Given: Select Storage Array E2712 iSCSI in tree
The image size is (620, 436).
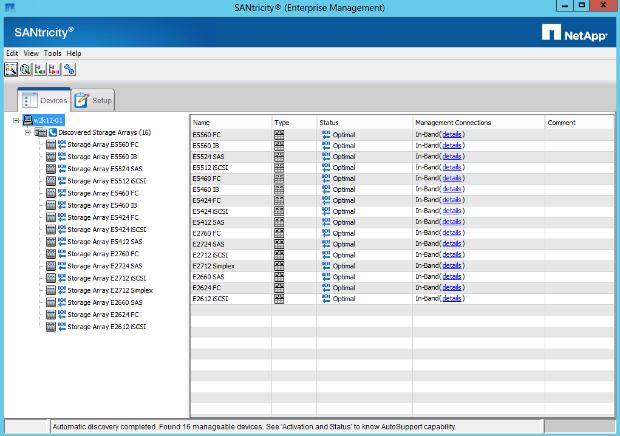Looking at the screenshot, I should point(107,278).
